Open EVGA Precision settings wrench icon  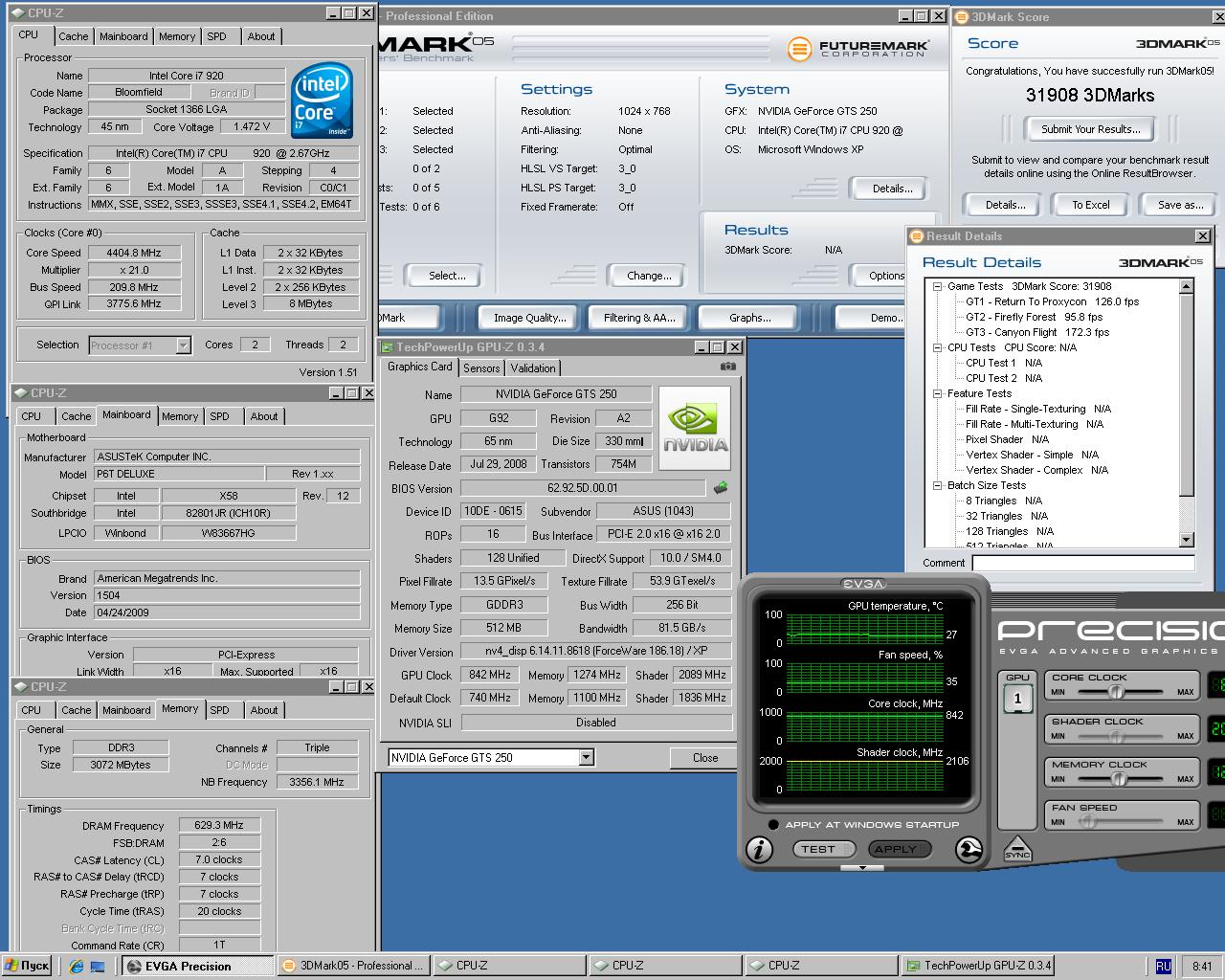[x=969, y=849]
